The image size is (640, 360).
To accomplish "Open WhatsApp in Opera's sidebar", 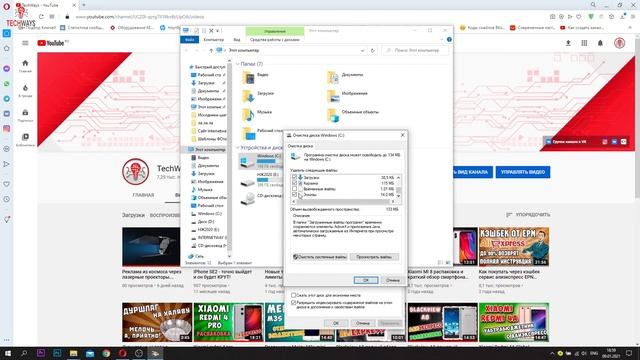I will [7, 84].
